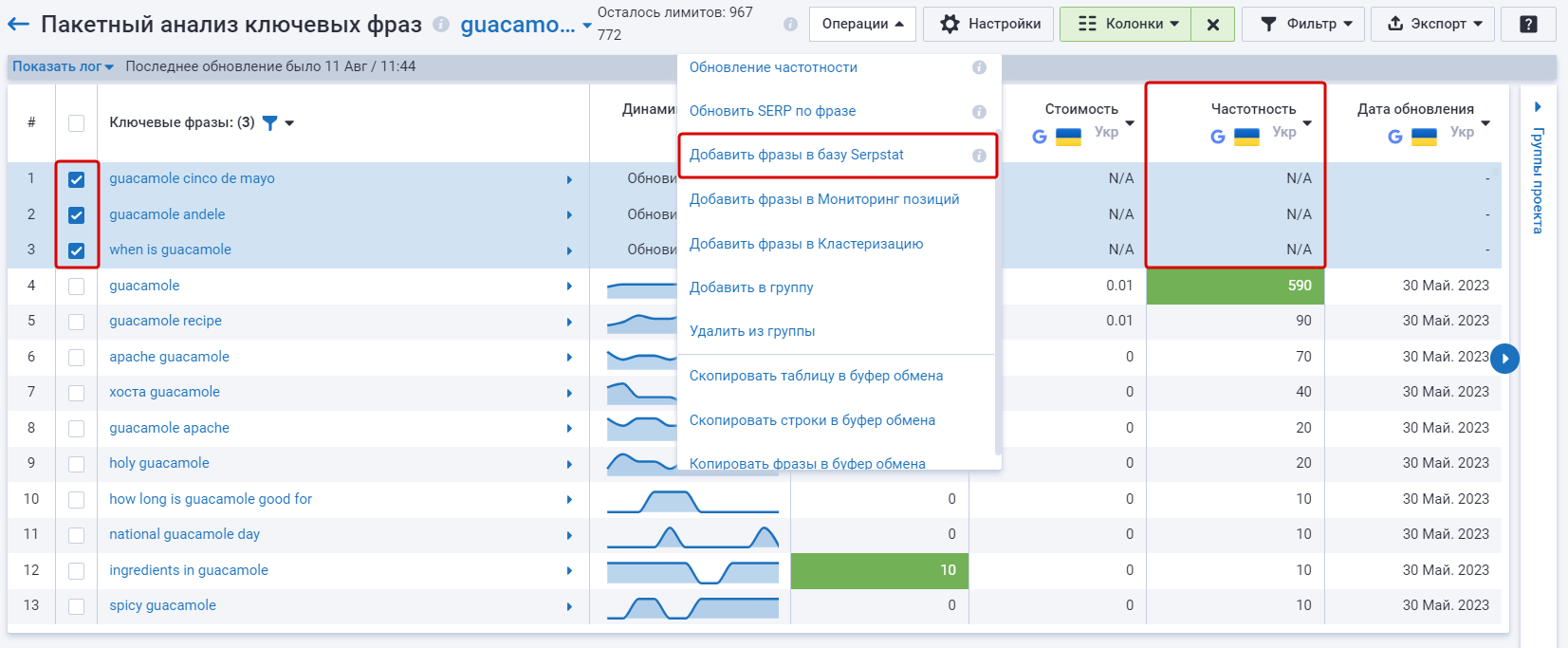Open the Экспорт dropdown
The width and height of the screenshot is (1568, 648).
[x=1433, y=24]
